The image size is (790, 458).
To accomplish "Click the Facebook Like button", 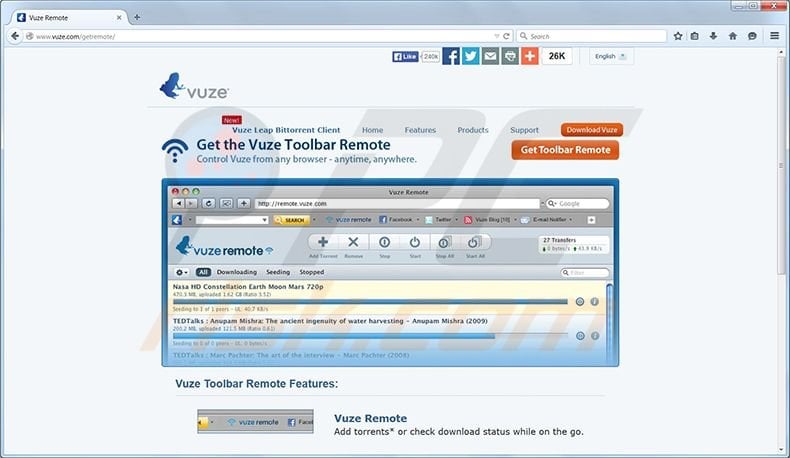I will tap(405, 56).
